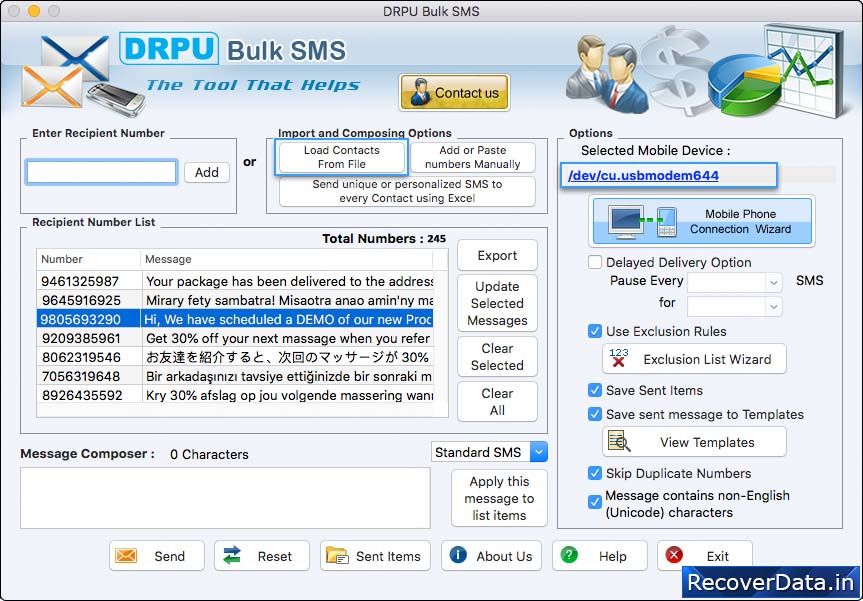Click in the recipient number input field

pos(101,172)
